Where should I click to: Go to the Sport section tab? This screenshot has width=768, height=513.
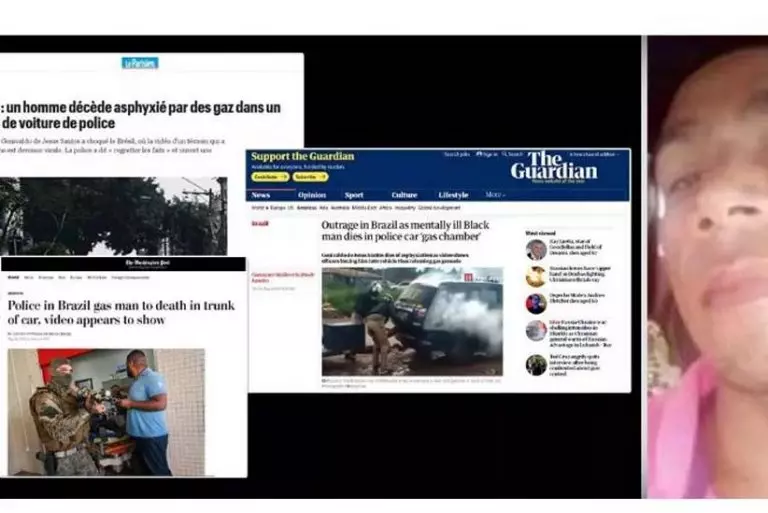click(x=354, y=195)
